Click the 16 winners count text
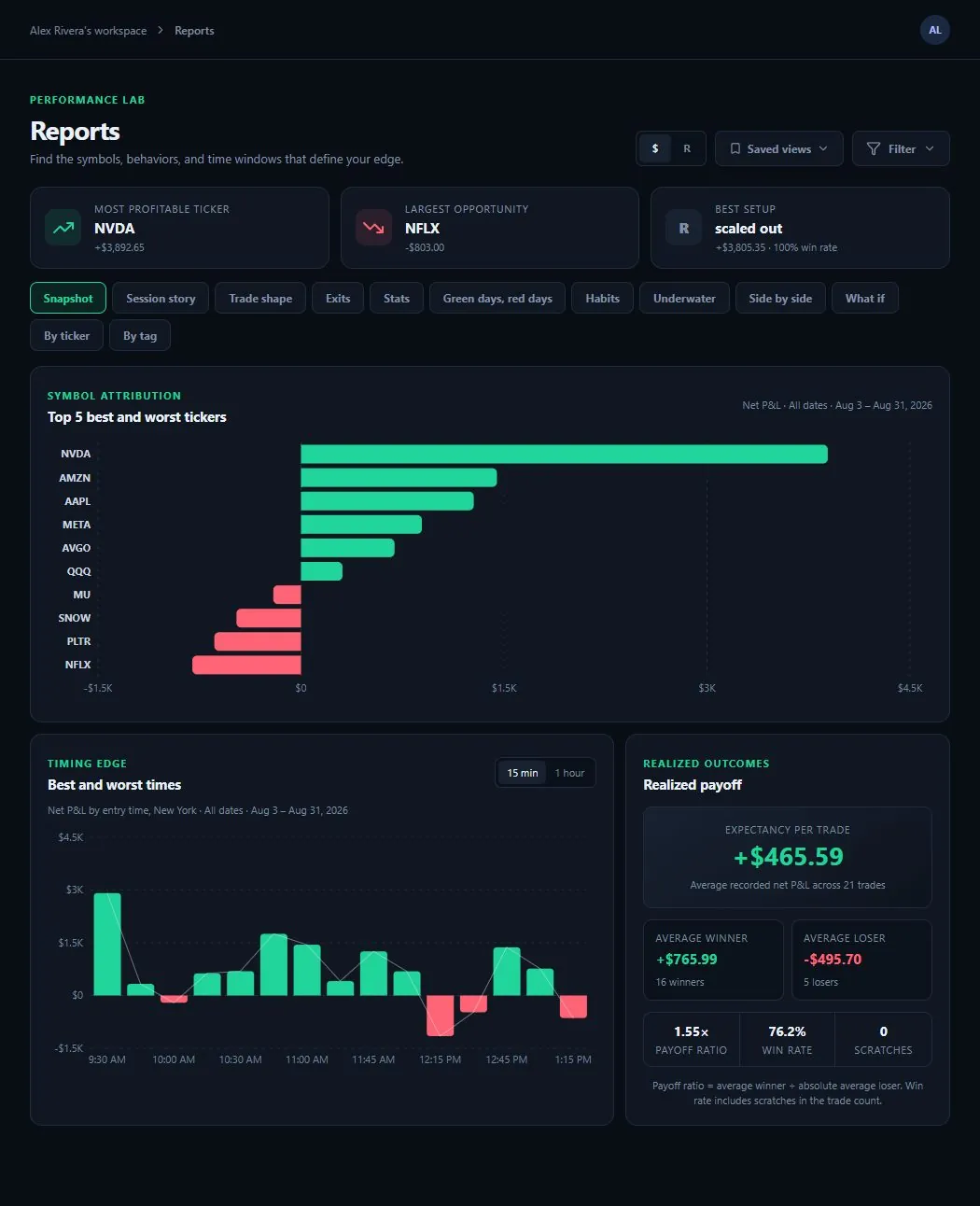 [679, 982]
